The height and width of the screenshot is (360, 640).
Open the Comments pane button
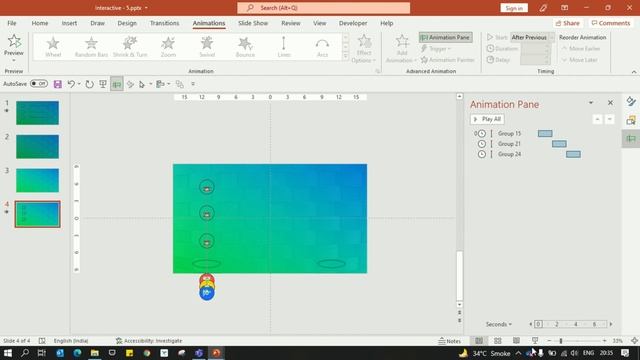tap(611, 23)
